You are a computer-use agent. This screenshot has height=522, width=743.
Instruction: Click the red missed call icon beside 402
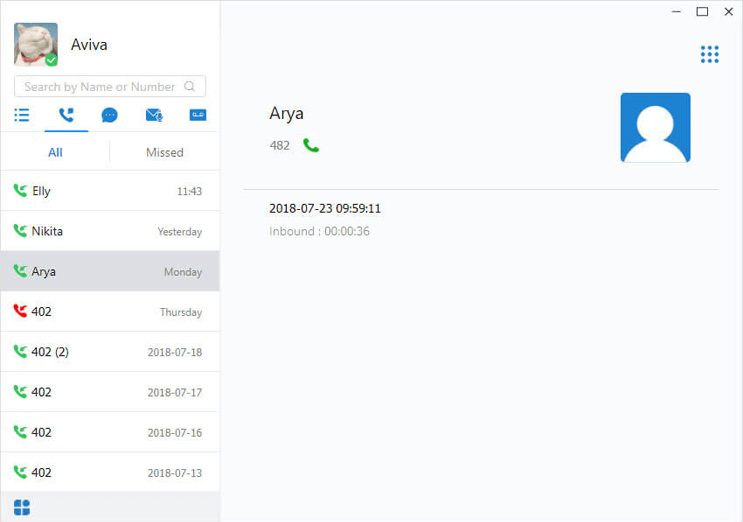(x=20, y=311)
